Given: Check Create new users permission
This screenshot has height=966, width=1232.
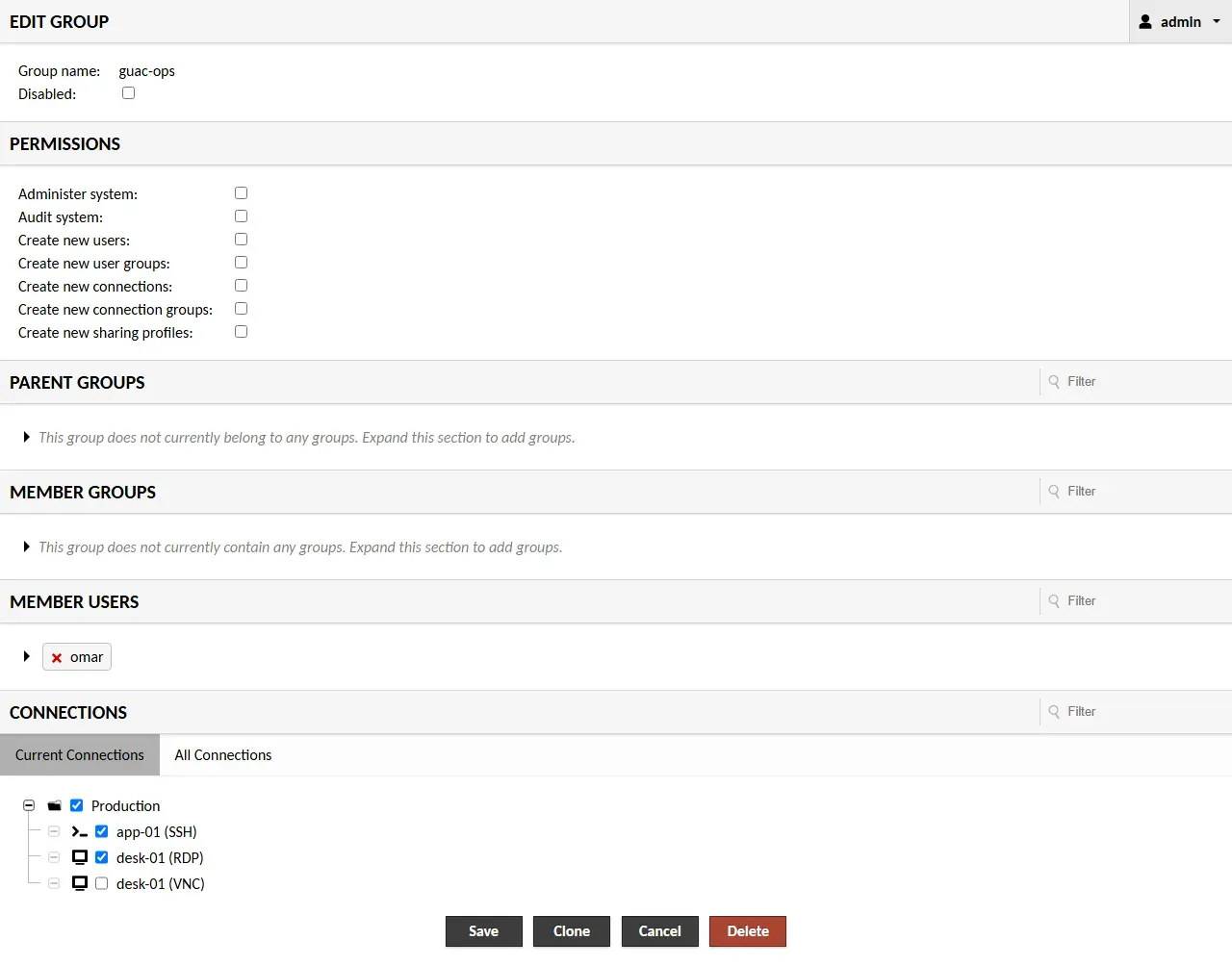Looking at the screenshot, I should pyautogui.click(x=241, y=240).
